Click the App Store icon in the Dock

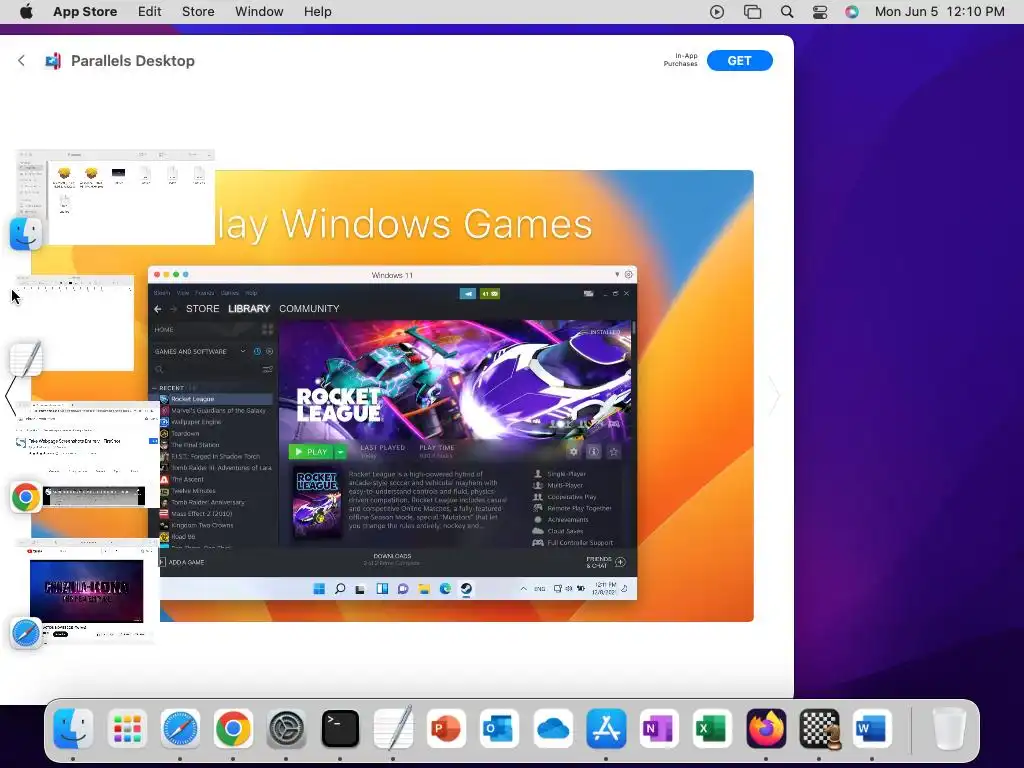coord(606,728)
